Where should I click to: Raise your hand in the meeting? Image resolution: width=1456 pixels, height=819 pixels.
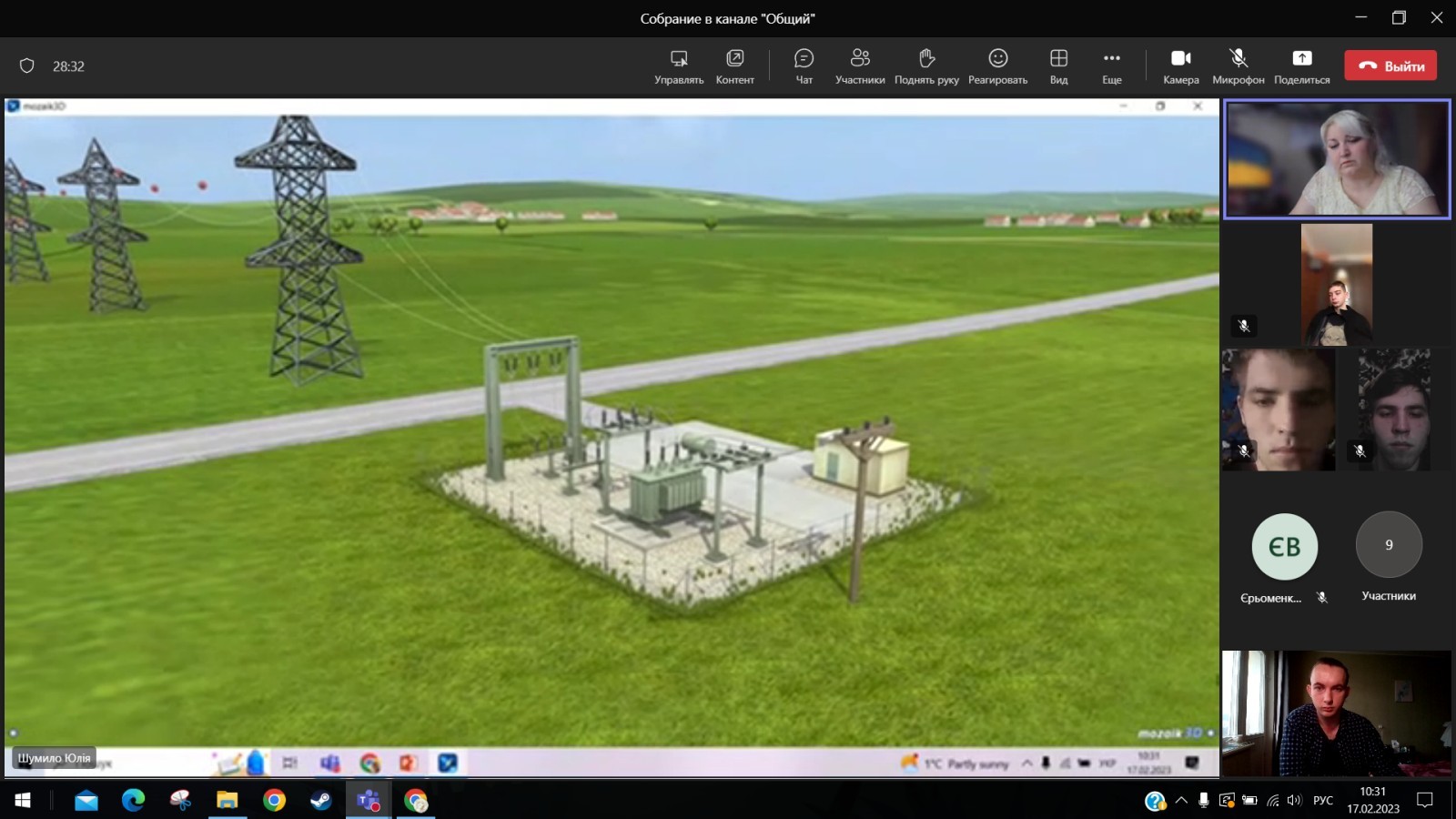click(926, 66)
